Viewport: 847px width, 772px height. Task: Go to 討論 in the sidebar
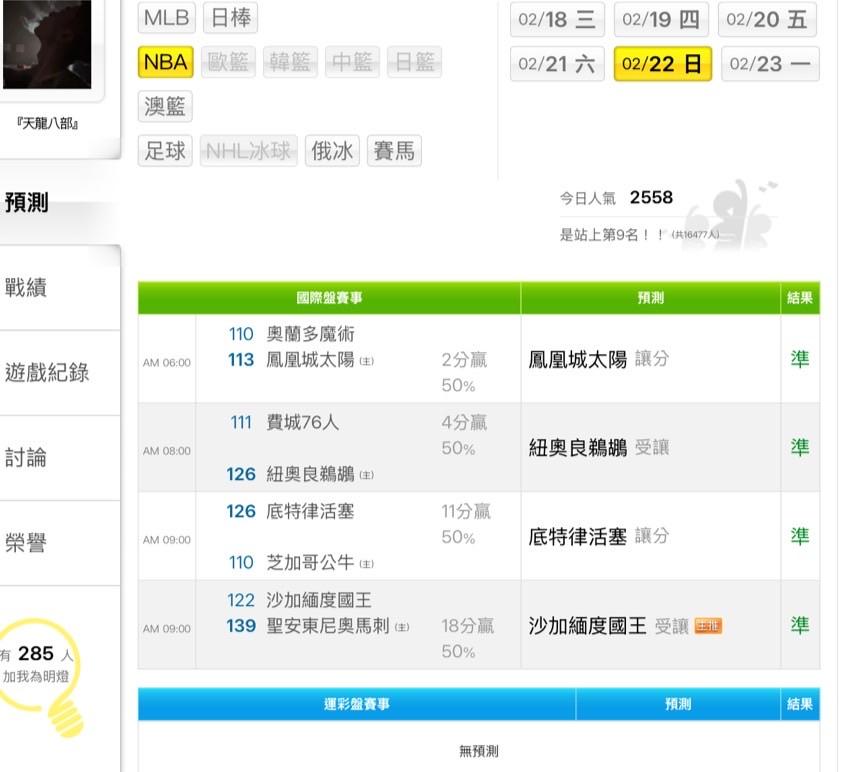coord(27,458)
